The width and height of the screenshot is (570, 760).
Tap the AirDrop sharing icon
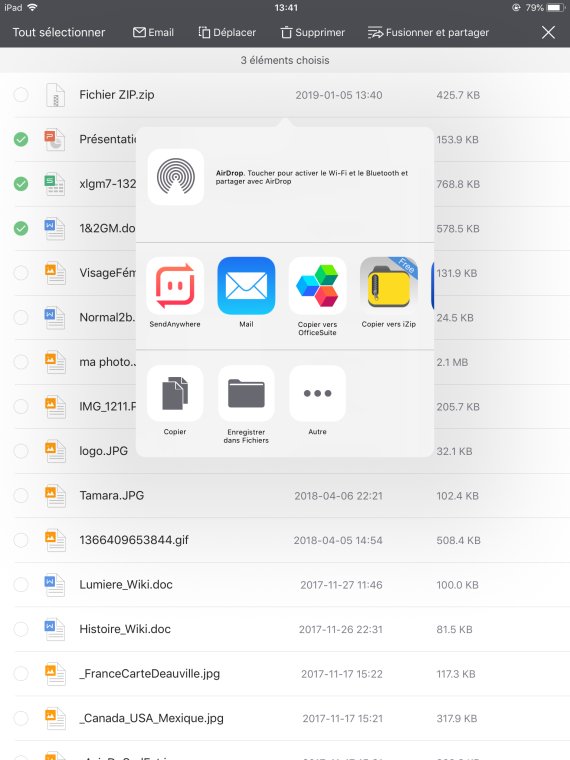(175, 177)
